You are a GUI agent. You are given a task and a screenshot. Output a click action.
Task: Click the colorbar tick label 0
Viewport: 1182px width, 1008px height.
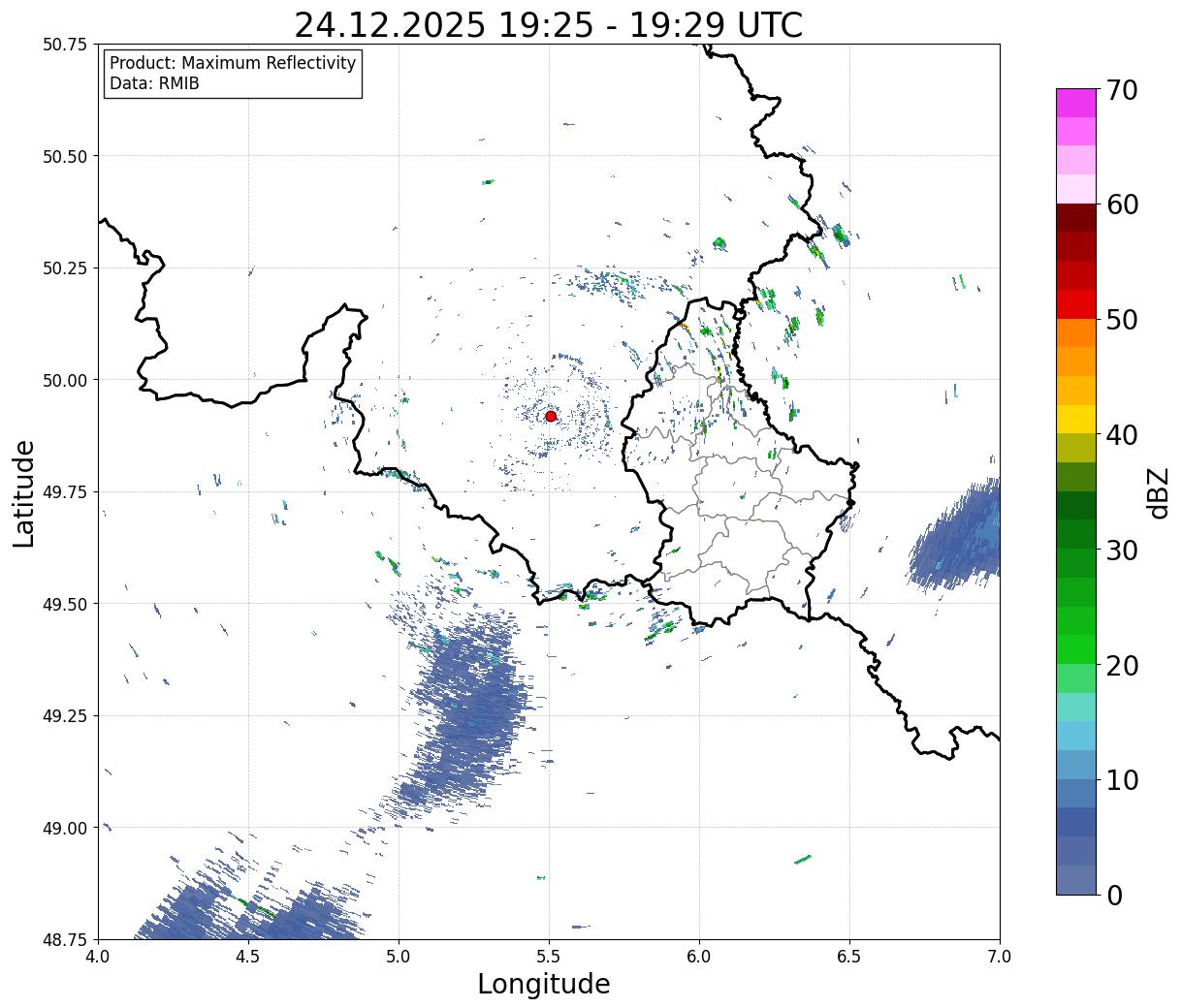click(x=1114, y=896)
